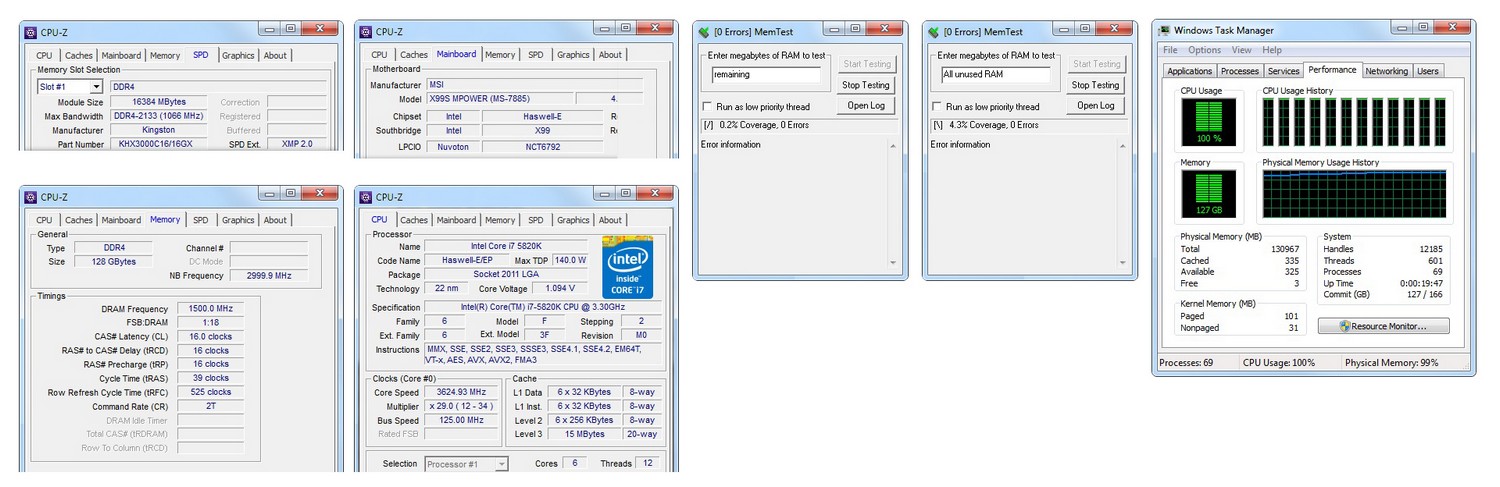Click the scroll-down arrow in the 0.2% coverage MemTest window
1500x487 pixels.
click(x=894, y=263)
